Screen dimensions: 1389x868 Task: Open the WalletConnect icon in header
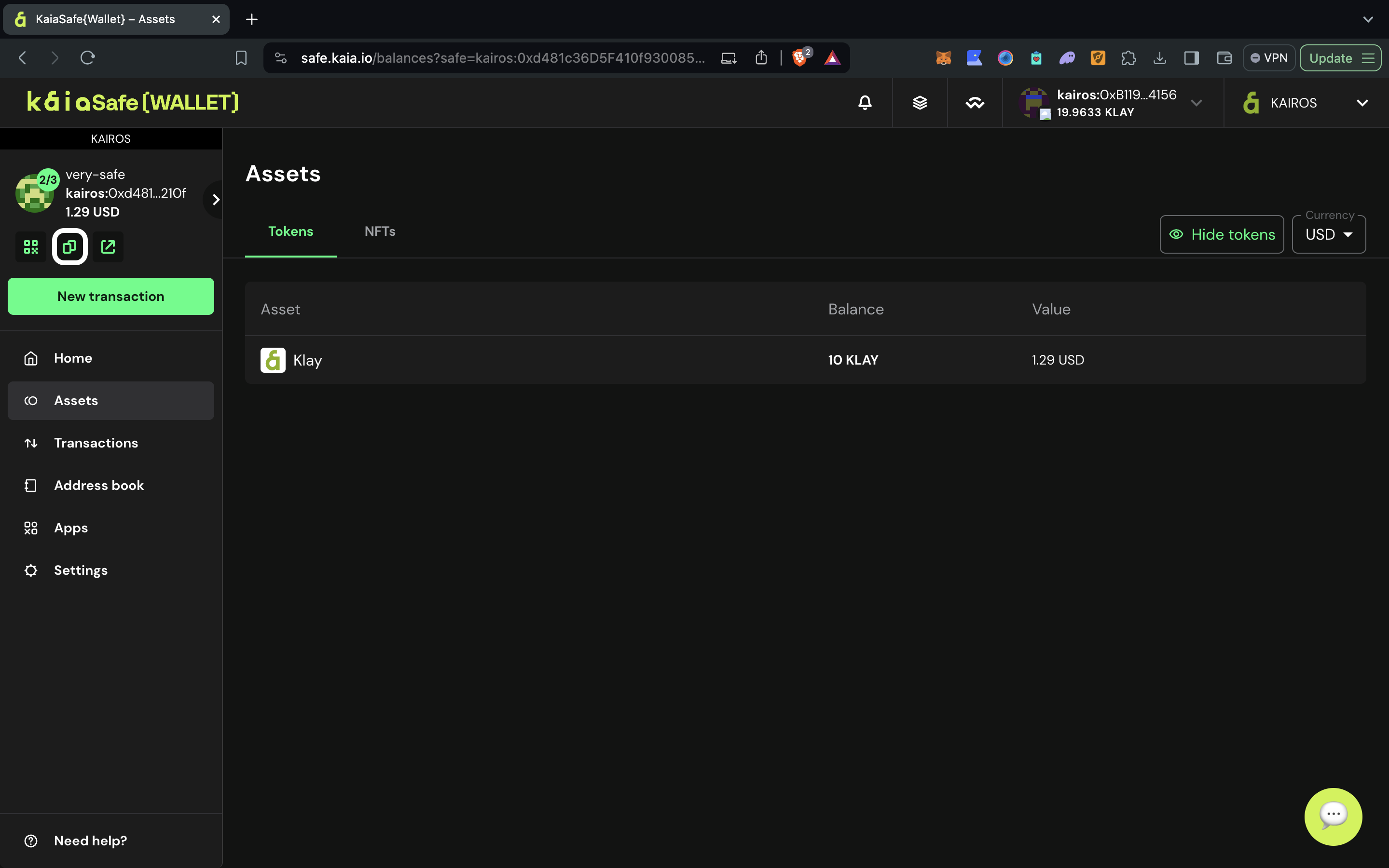(x=975, y=103)
